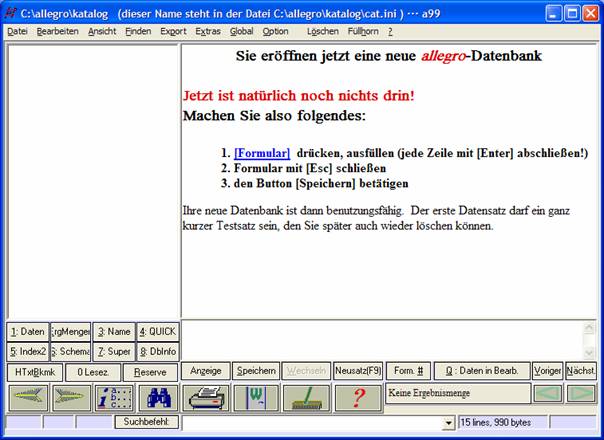Image resolution: width=604 pixels, height=440 pixels.
Task: Click the scroll down arrow of the input pane
Action: point(589,352)
